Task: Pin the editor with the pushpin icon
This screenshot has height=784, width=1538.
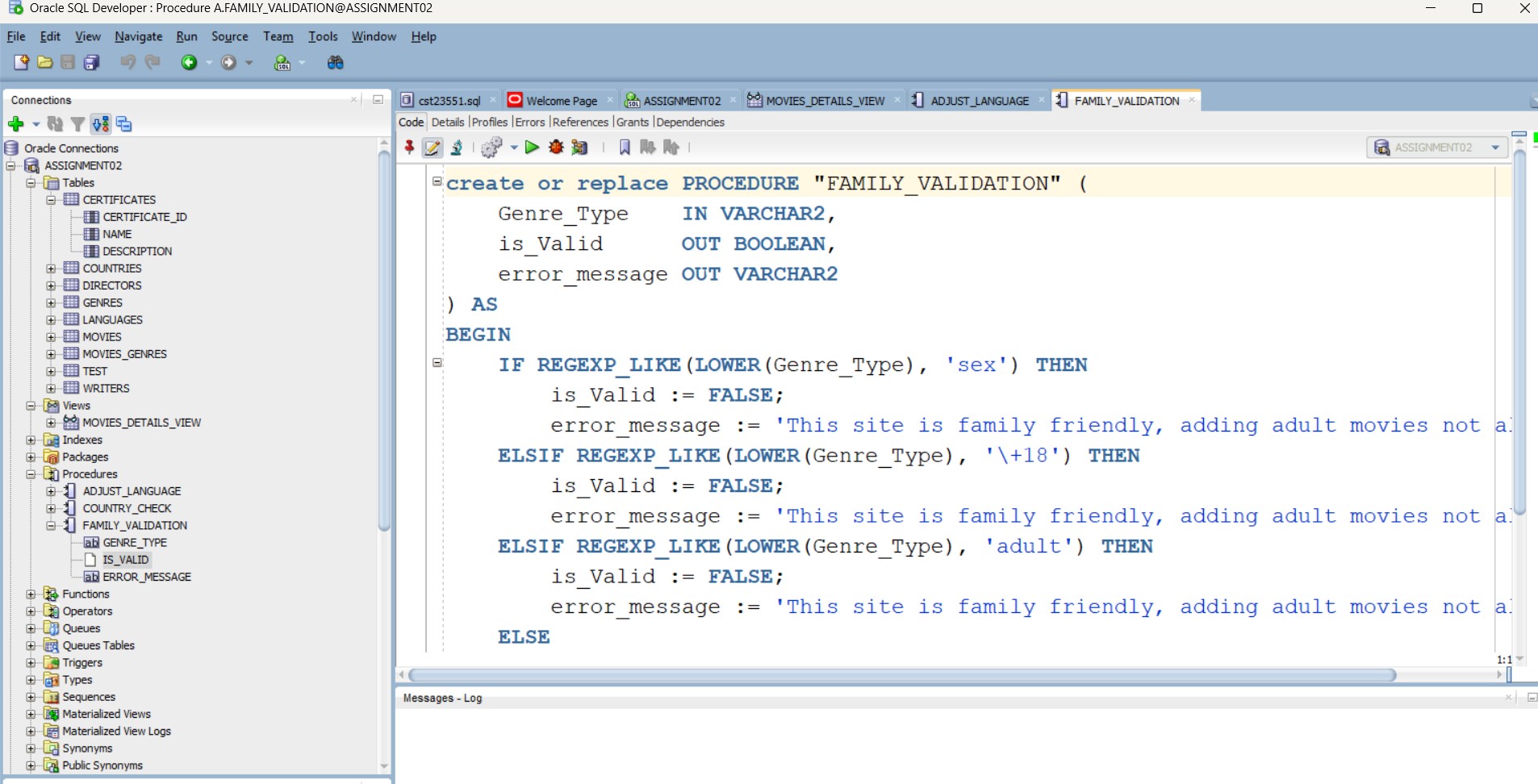Action: tap(411, 148)
